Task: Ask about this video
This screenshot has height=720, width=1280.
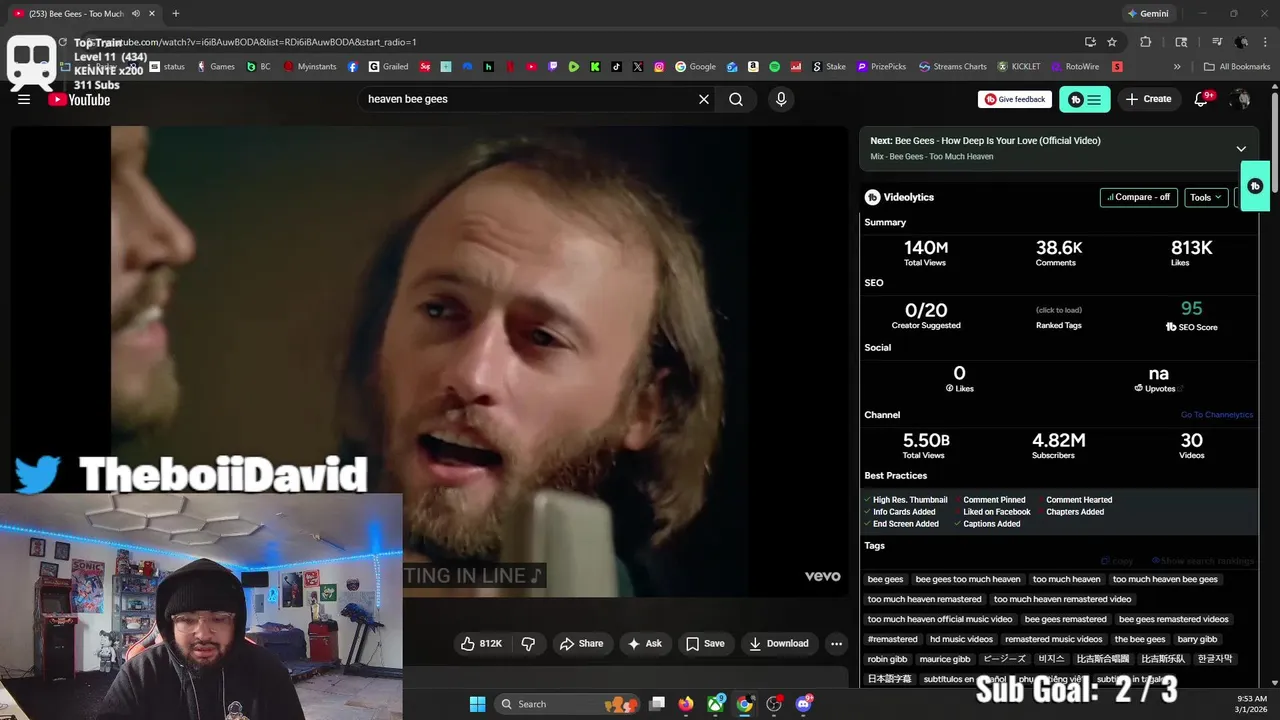Action: (645, 644)
